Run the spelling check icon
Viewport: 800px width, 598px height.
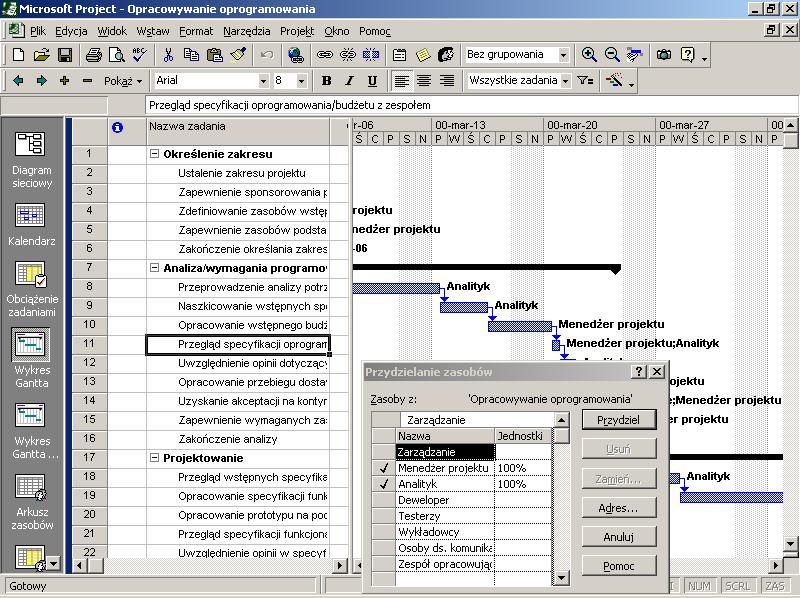point(139,55)
